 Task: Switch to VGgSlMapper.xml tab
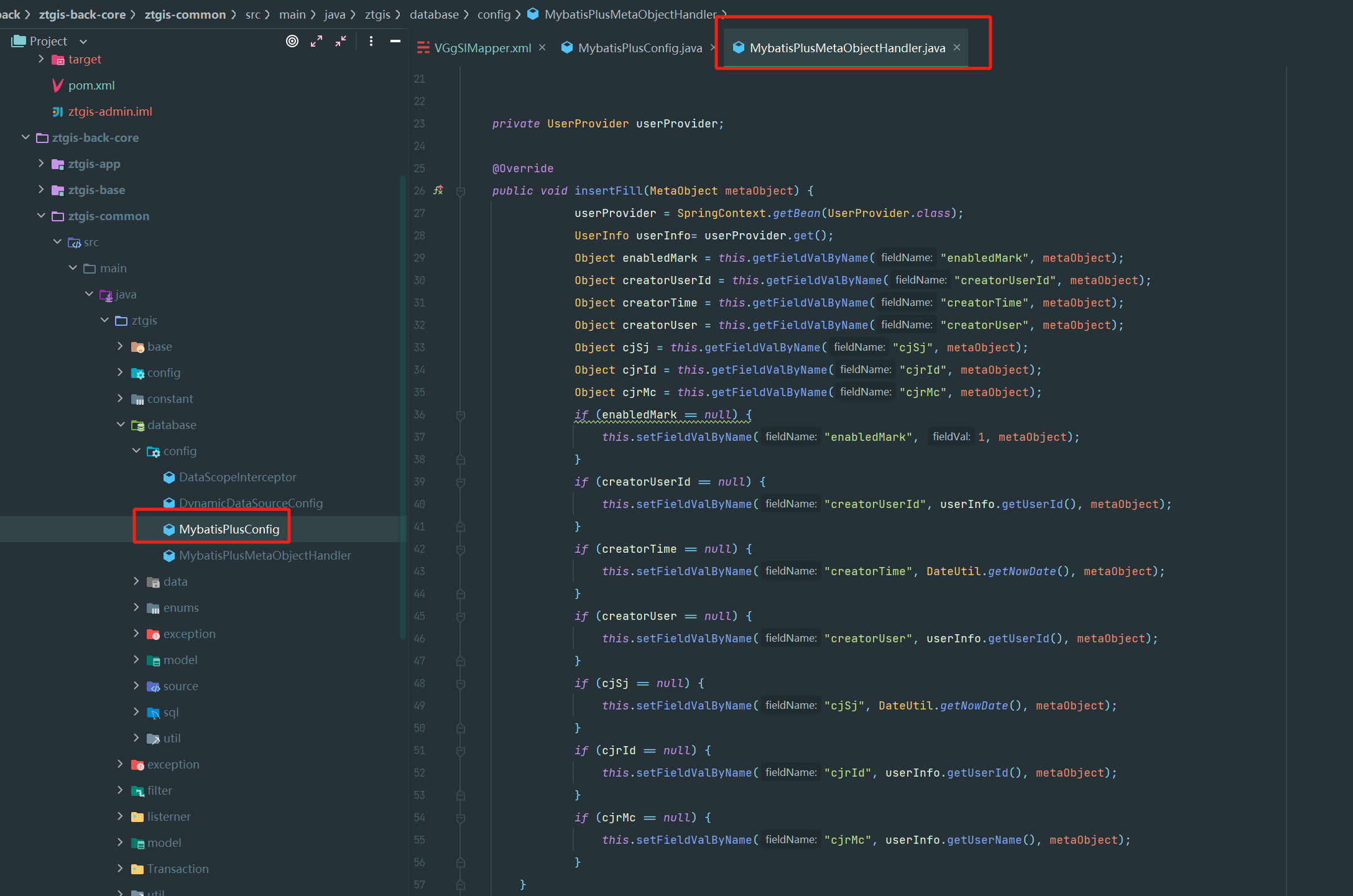click(x=482, y=48)
